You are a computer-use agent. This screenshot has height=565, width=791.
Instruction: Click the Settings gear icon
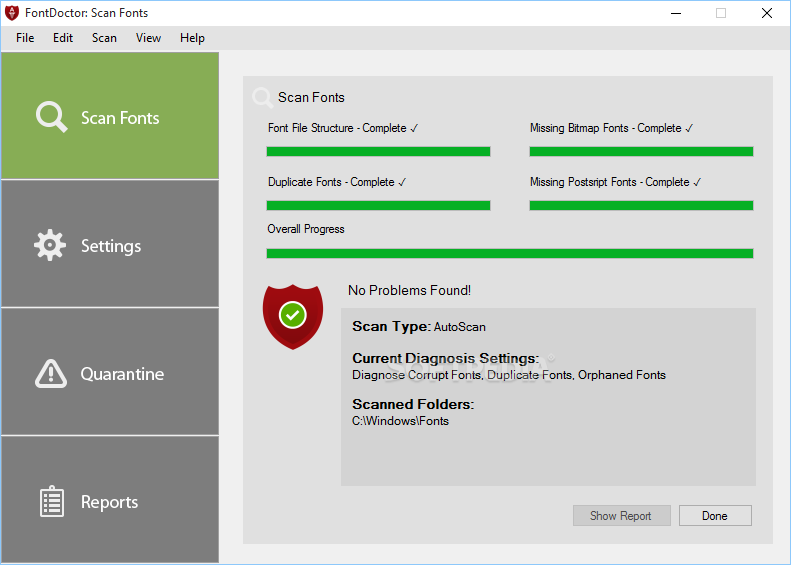click(x=50, y=245)
